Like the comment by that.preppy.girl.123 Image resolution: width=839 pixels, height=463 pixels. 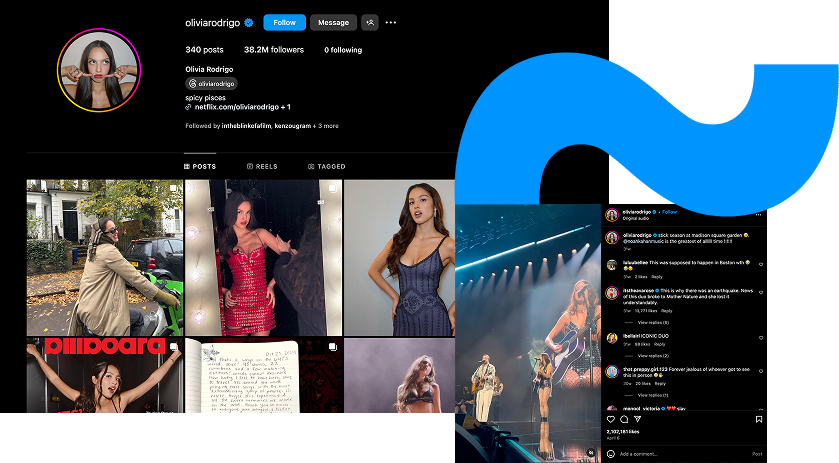click(761, 371)
